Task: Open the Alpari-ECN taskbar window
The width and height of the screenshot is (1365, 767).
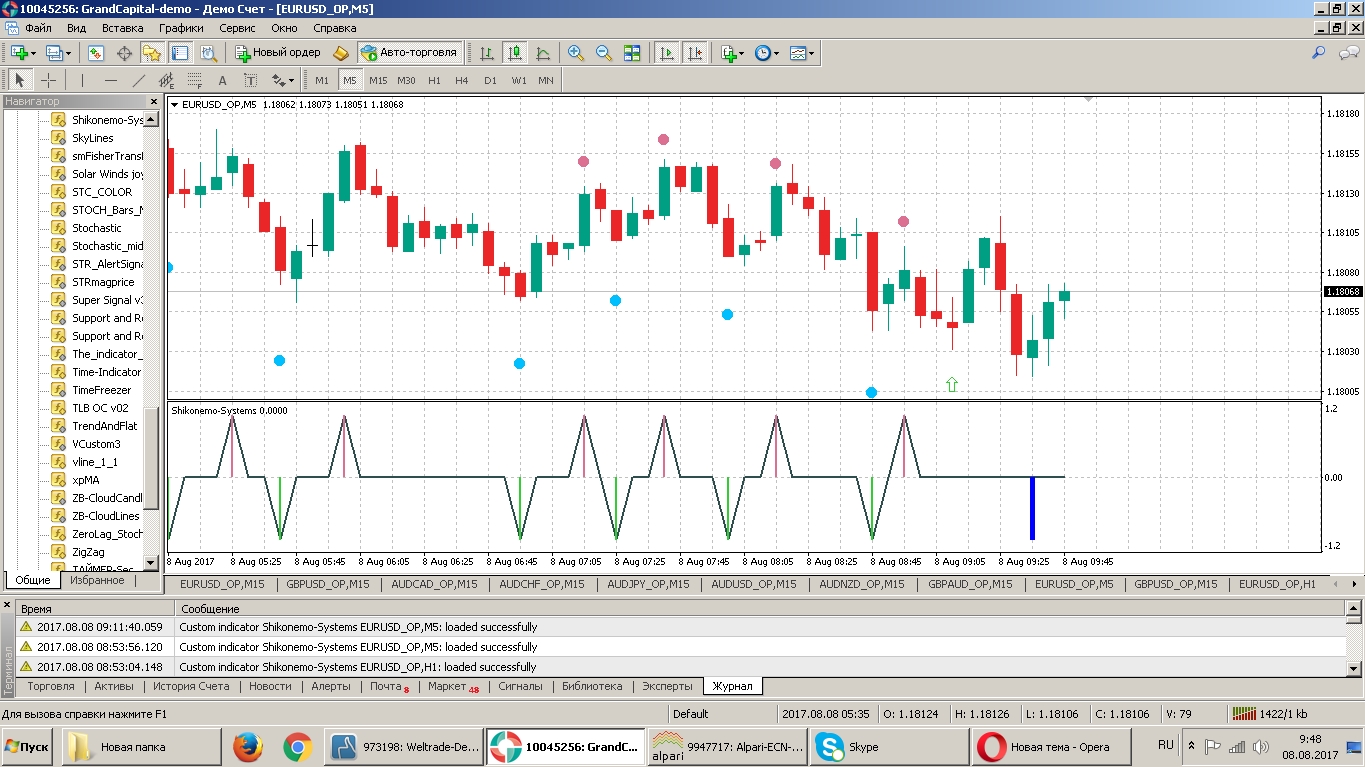Action: [x=727, y=747]
